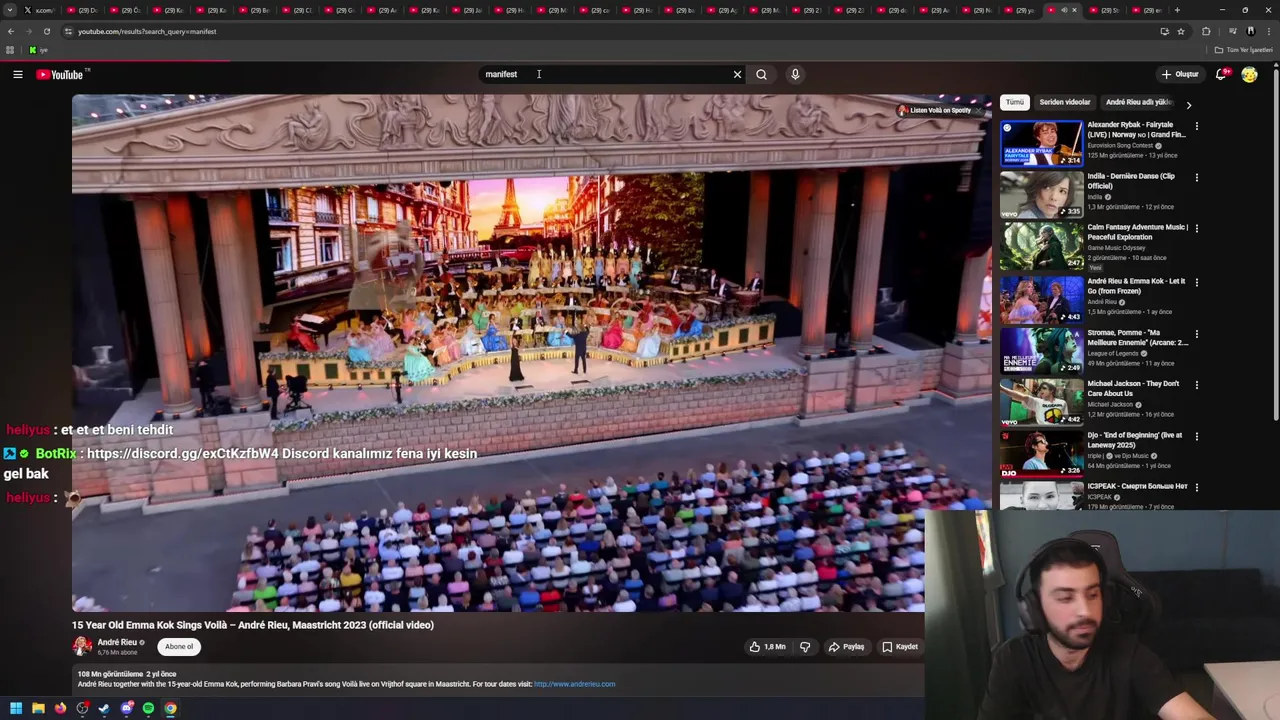This screenshot has width=1280, height=720.
Task: Open the André Rieu channel name
Action: point(117,643)
